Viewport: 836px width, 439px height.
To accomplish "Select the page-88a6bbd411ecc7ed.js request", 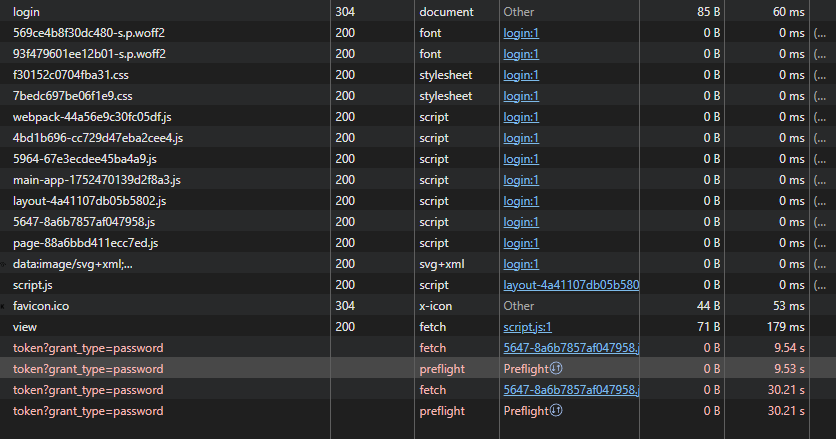I will [x=85, y=243].
